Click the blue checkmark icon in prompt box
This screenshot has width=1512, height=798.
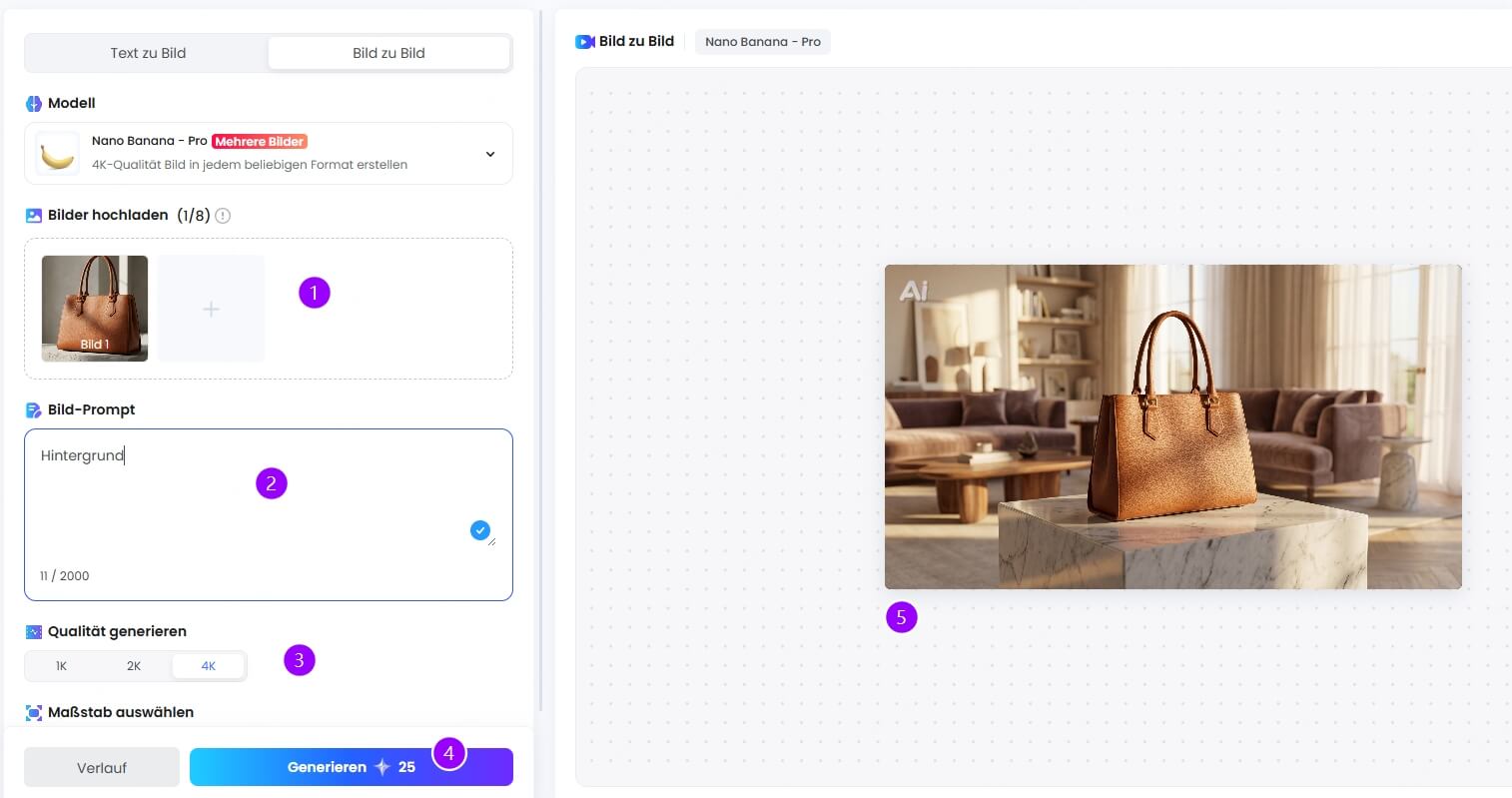(x=479, y=530)
